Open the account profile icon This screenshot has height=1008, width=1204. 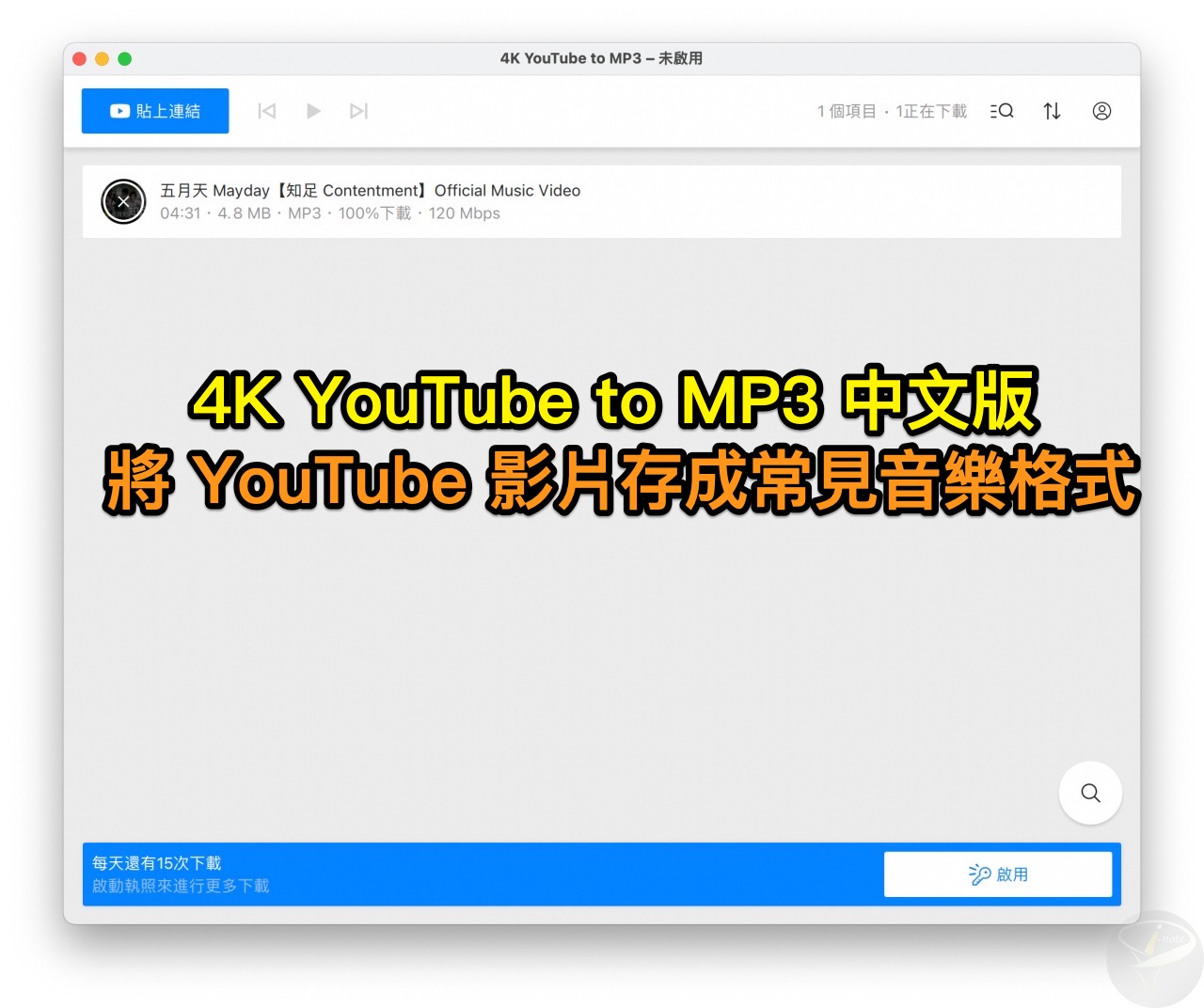(1101, 111)
